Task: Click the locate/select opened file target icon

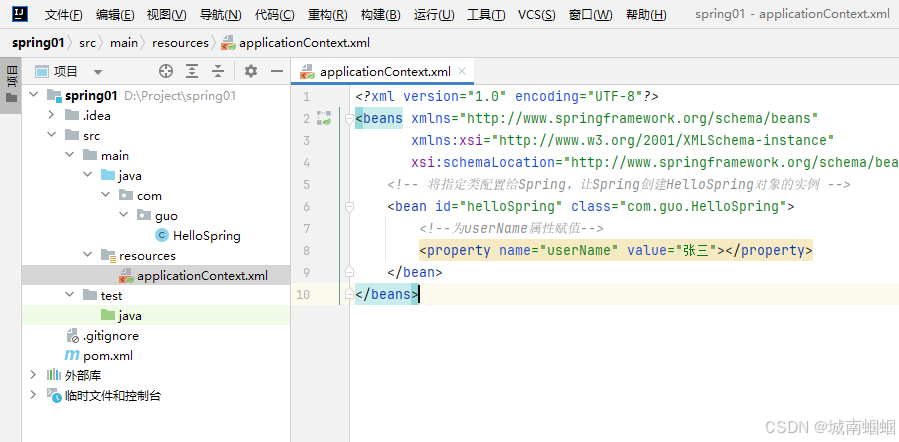Action: coord(166,71)
